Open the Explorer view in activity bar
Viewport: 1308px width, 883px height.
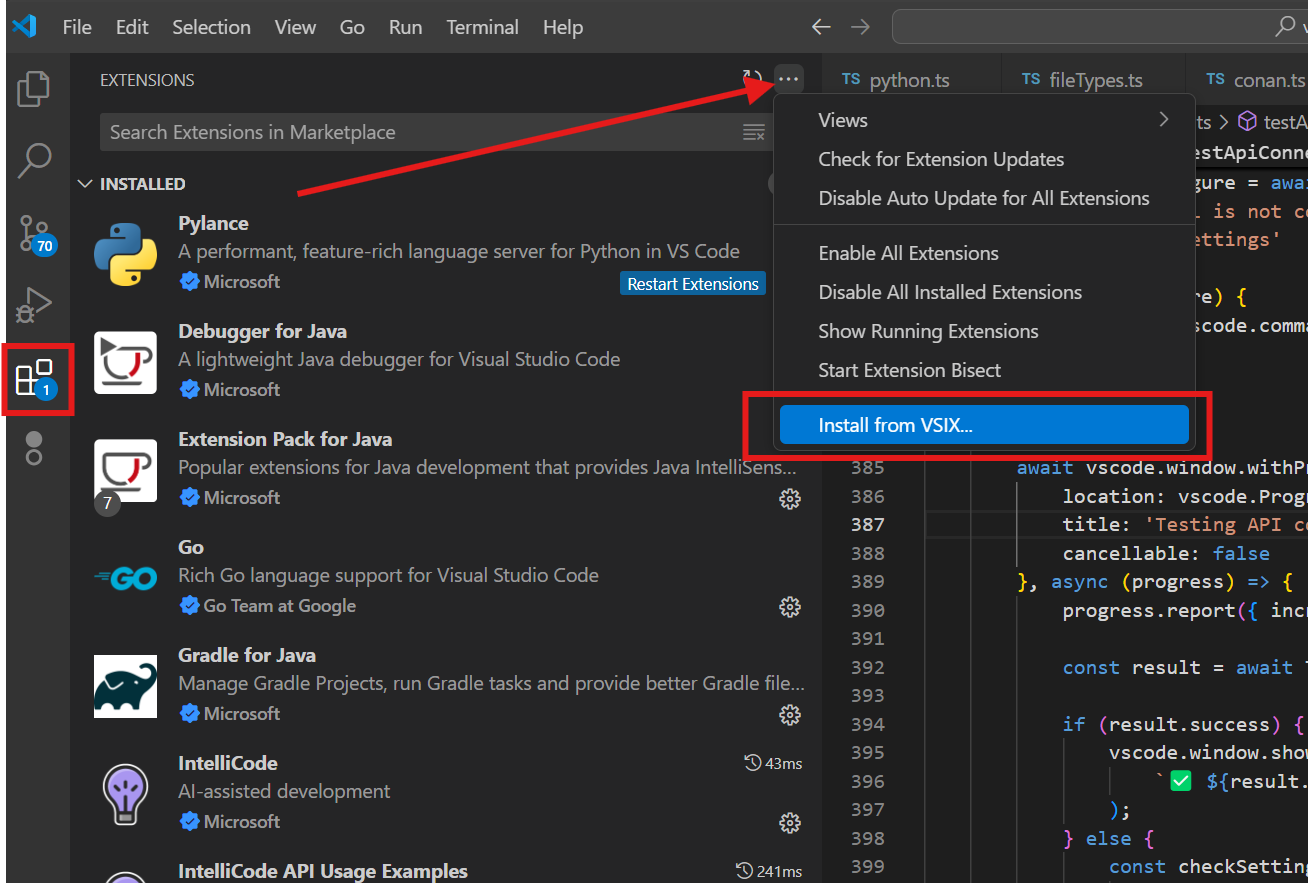[x=34, y=89]
